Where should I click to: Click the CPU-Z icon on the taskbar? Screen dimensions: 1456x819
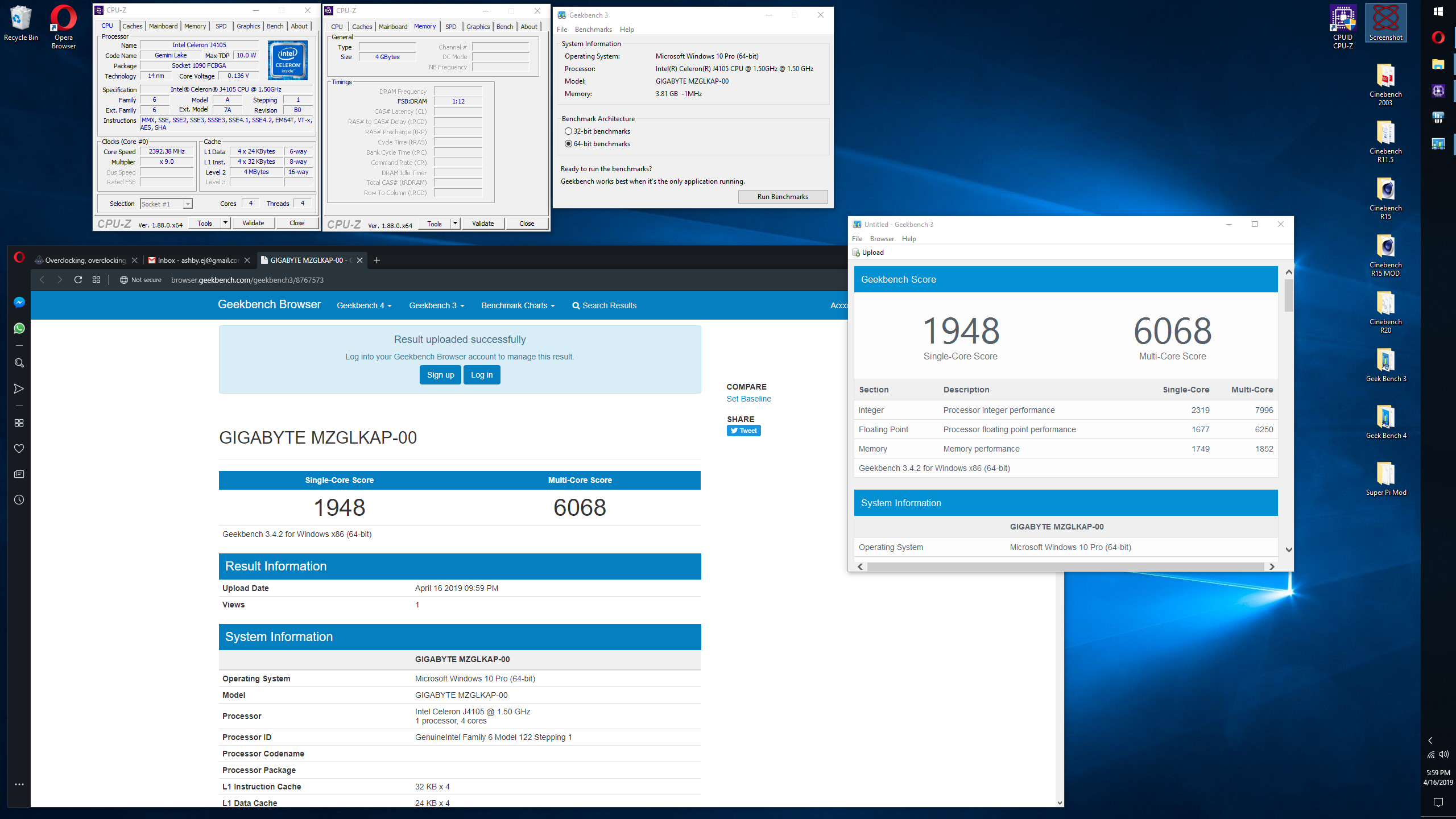[1438, 91]
